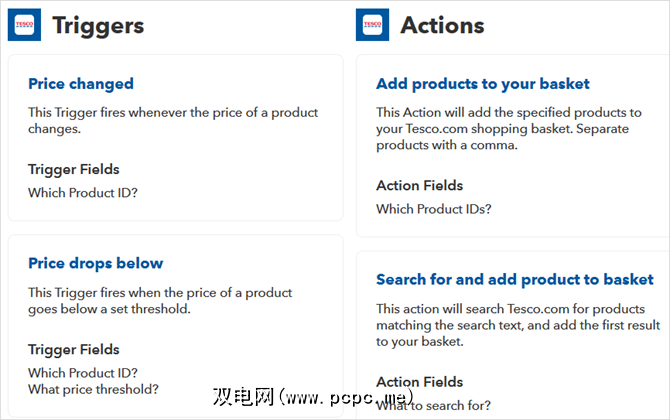Screen dimensions: 670x420
Task: Click the Tesco logo beside Actions
Action: coord(372,24)
